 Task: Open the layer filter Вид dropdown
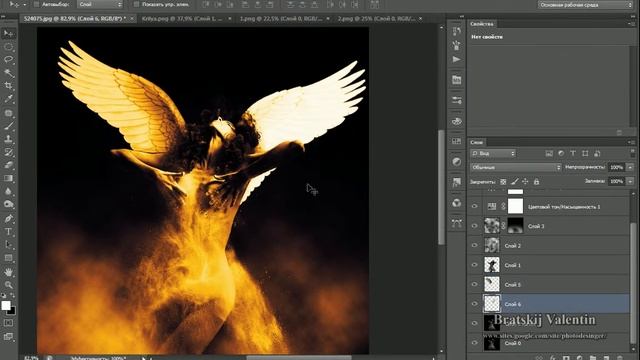[493, 153]
